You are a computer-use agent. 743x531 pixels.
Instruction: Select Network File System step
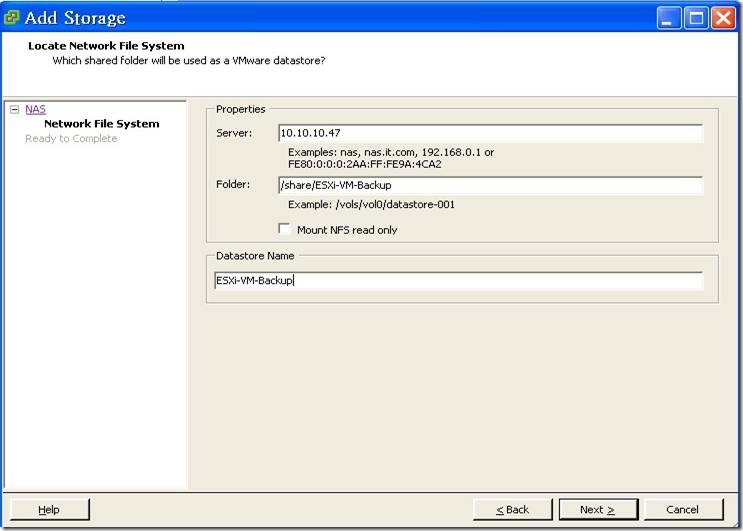click(x=102, y=124)
